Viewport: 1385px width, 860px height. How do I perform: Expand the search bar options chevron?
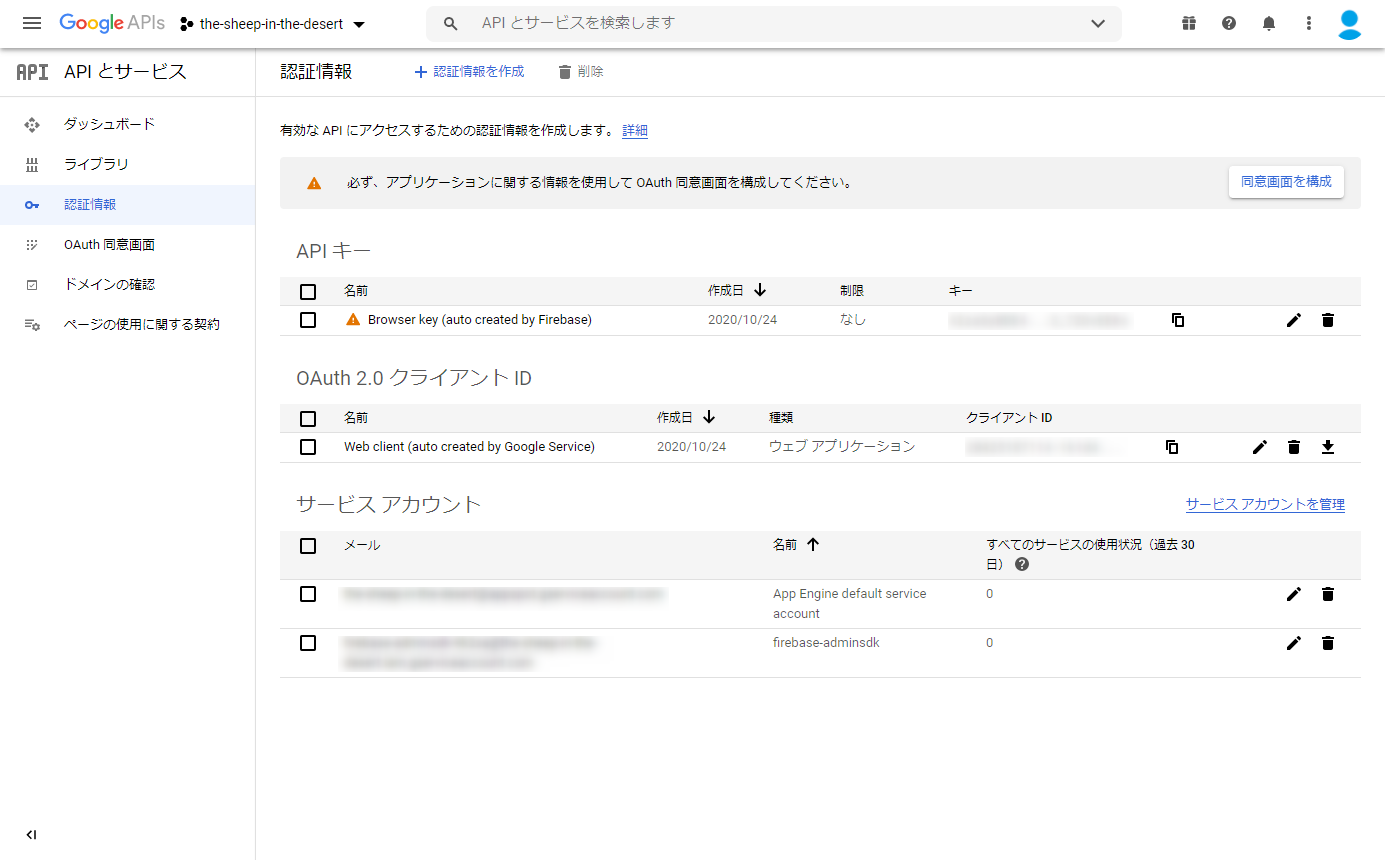(x=1097, y=23)
